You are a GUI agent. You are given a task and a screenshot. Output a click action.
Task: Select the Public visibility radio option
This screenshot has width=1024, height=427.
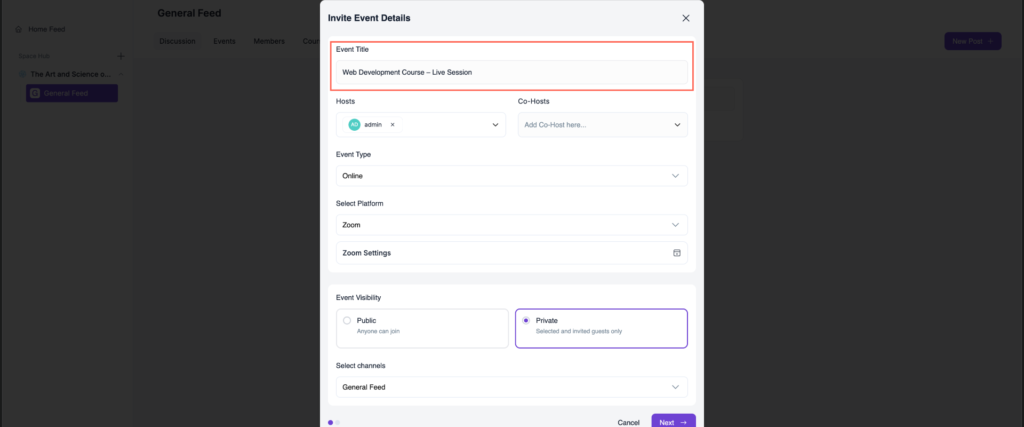pos(347,321)
